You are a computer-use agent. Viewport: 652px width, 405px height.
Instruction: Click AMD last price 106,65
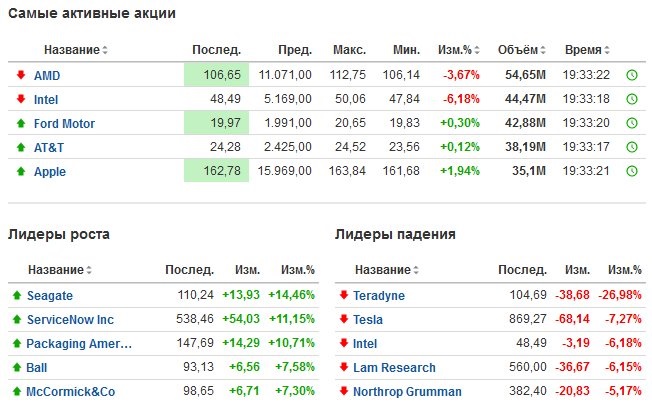222,75
